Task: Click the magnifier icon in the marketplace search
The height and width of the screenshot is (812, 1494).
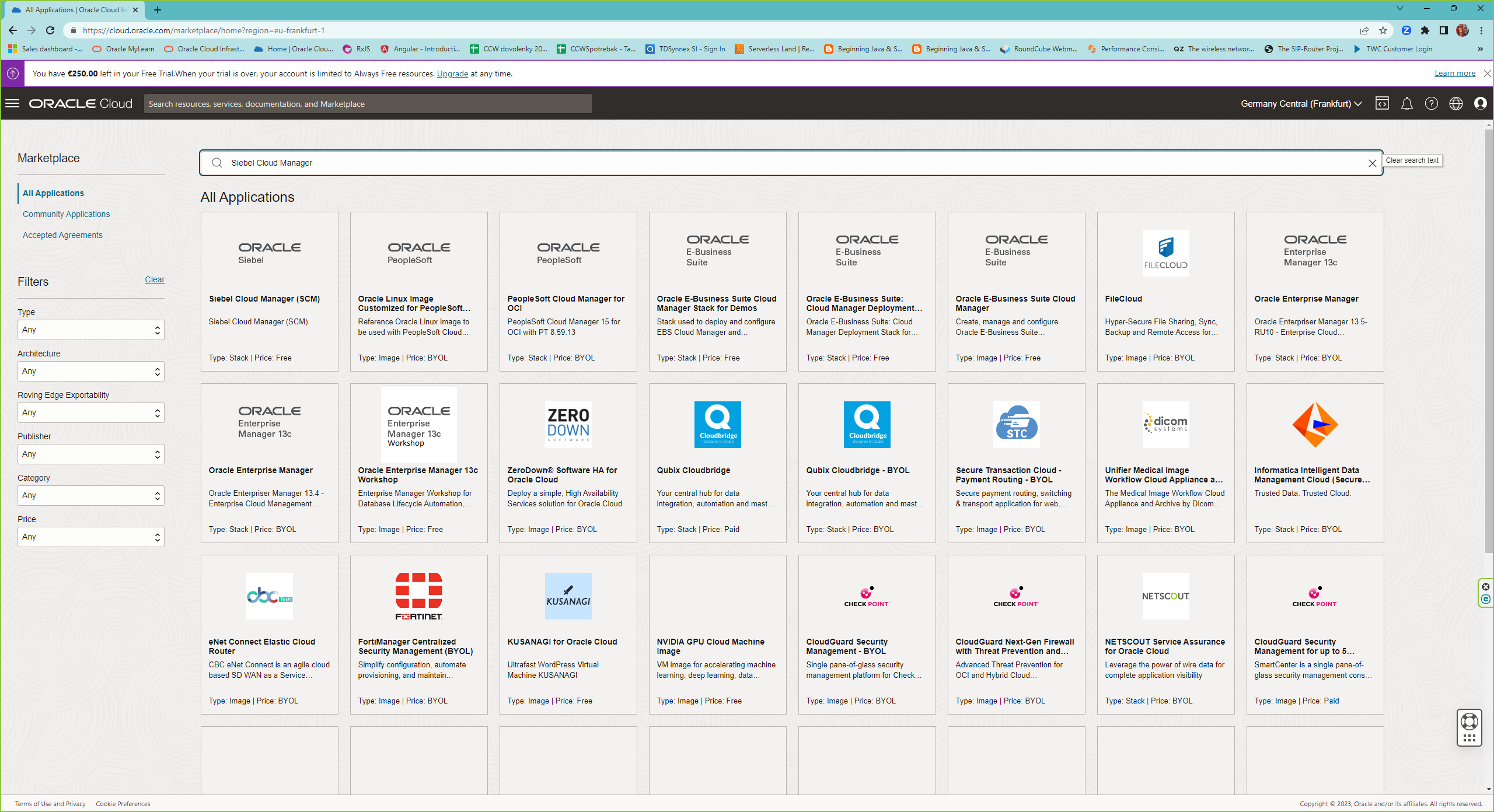Action: click(217, 163)
